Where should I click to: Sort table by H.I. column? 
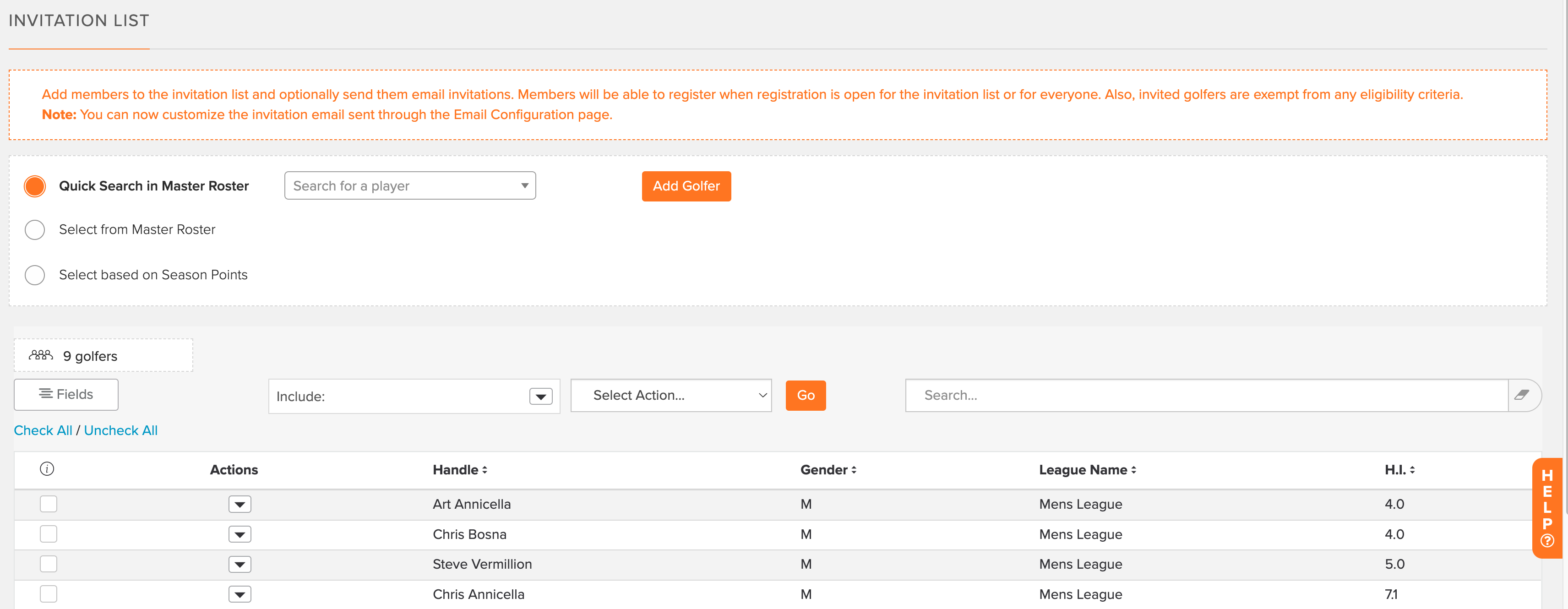tap(1399, 470)
